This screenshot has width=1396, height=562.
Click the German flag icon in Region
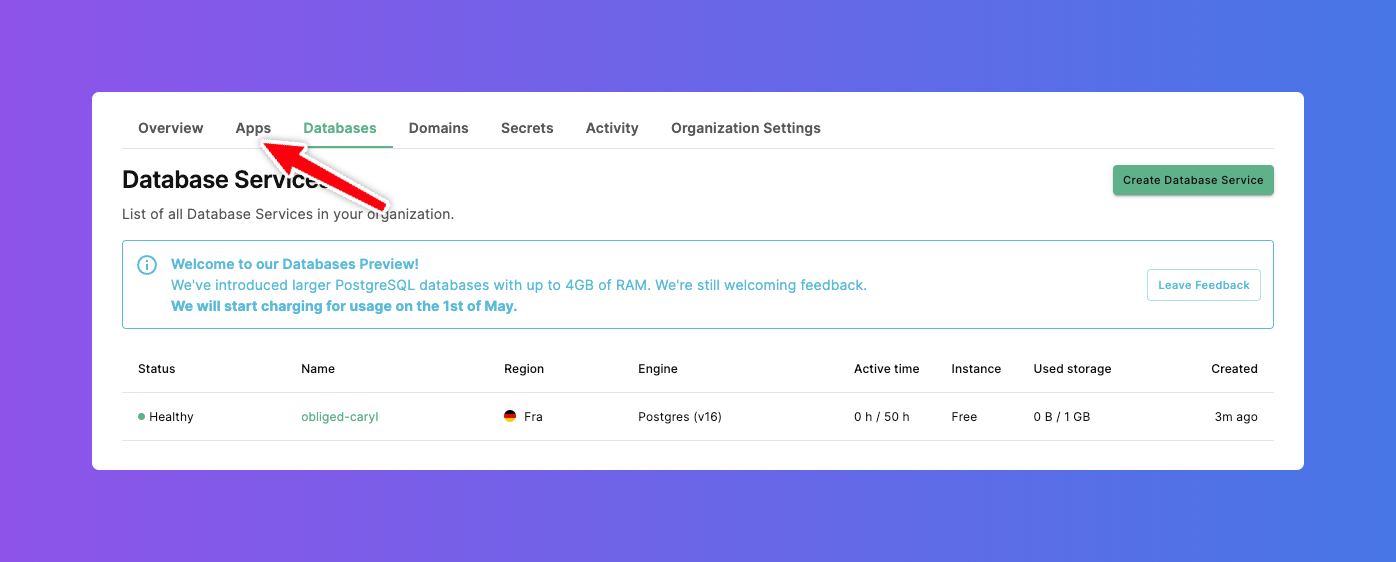click(510, 417)
